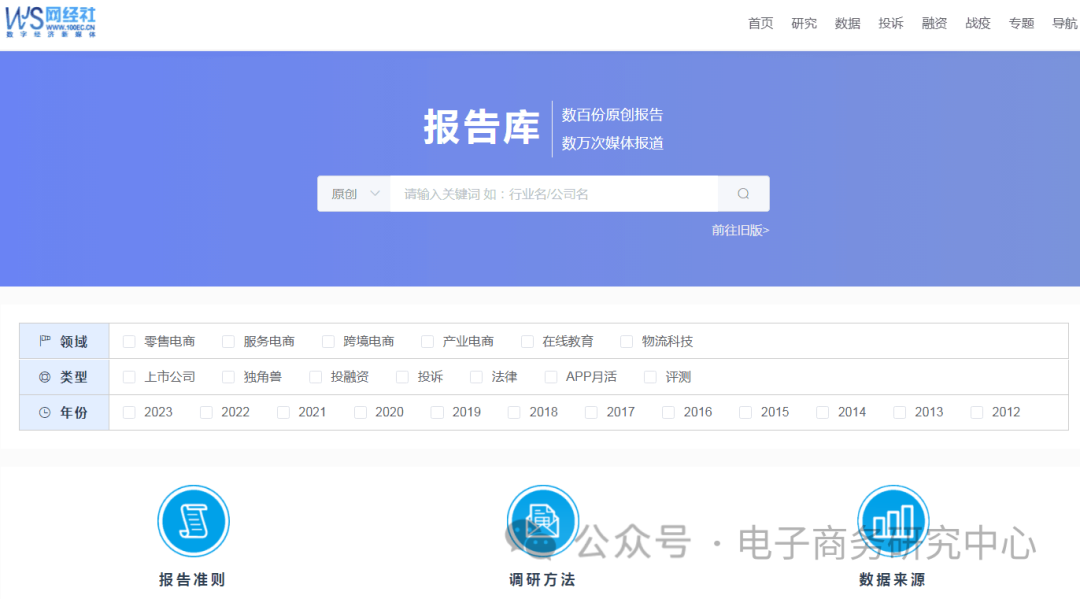Enable the 跨境电商 filter checkbox

328,340
